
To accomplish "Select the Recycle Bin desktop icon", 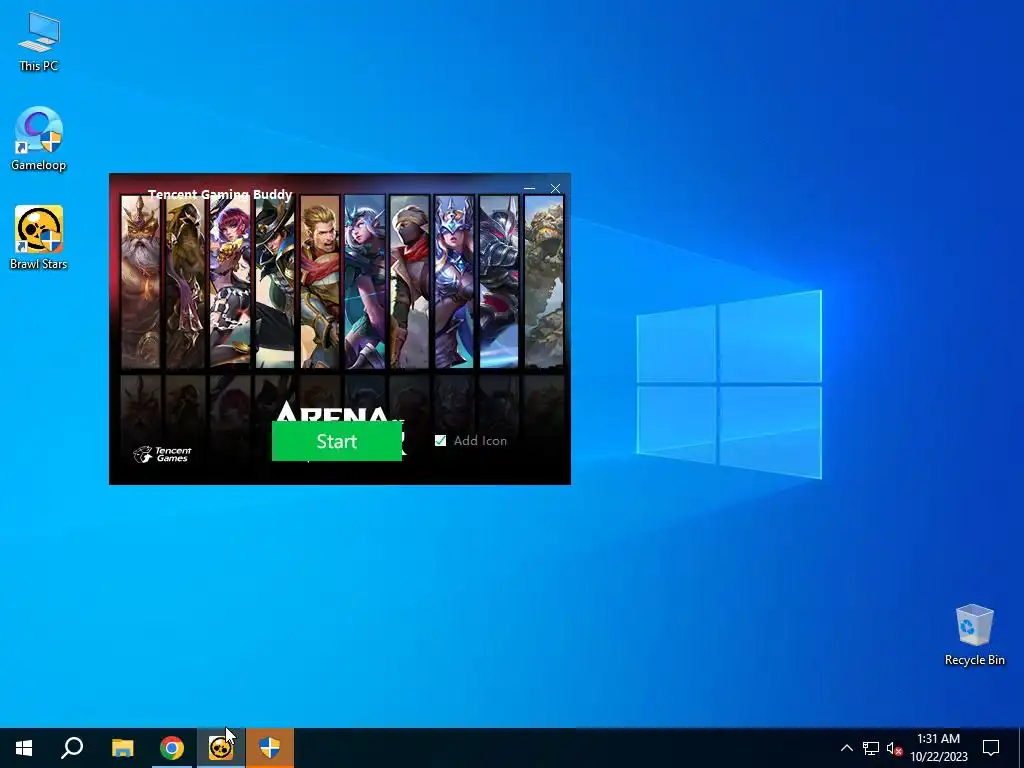I will tap(974, 635).
